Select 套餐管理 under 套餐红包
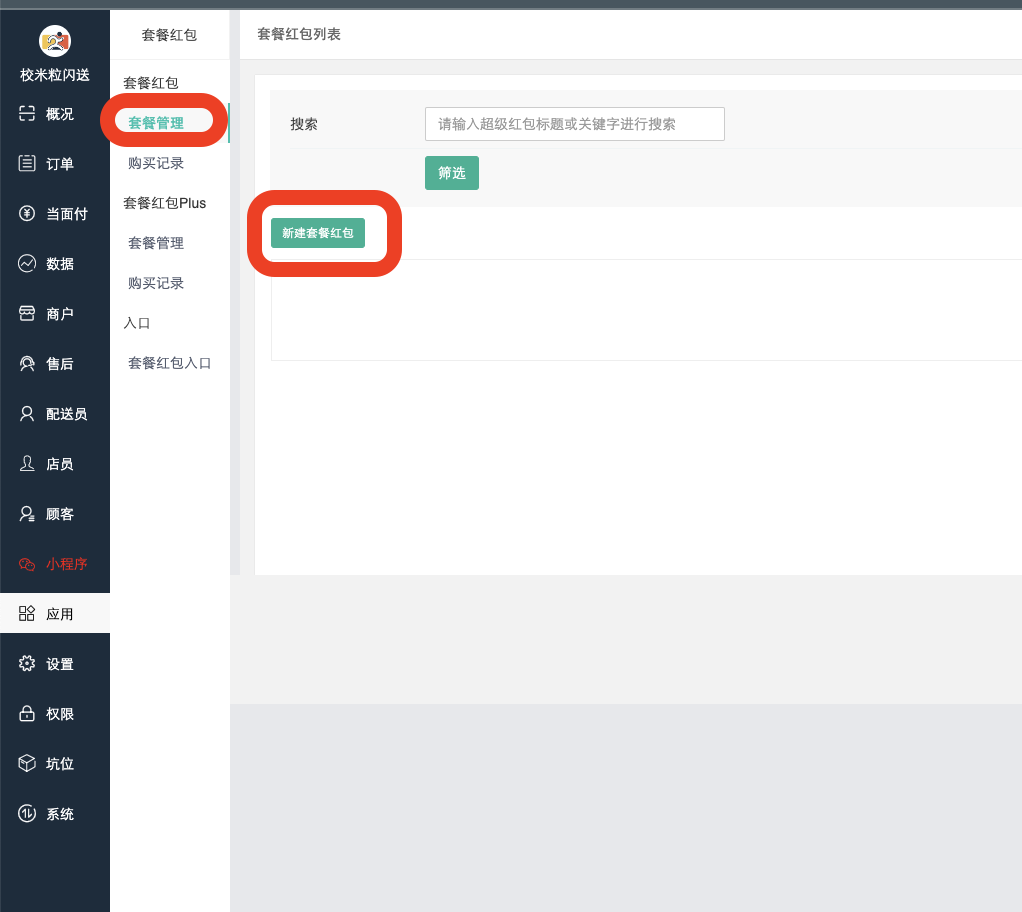 tap(156, 123)
